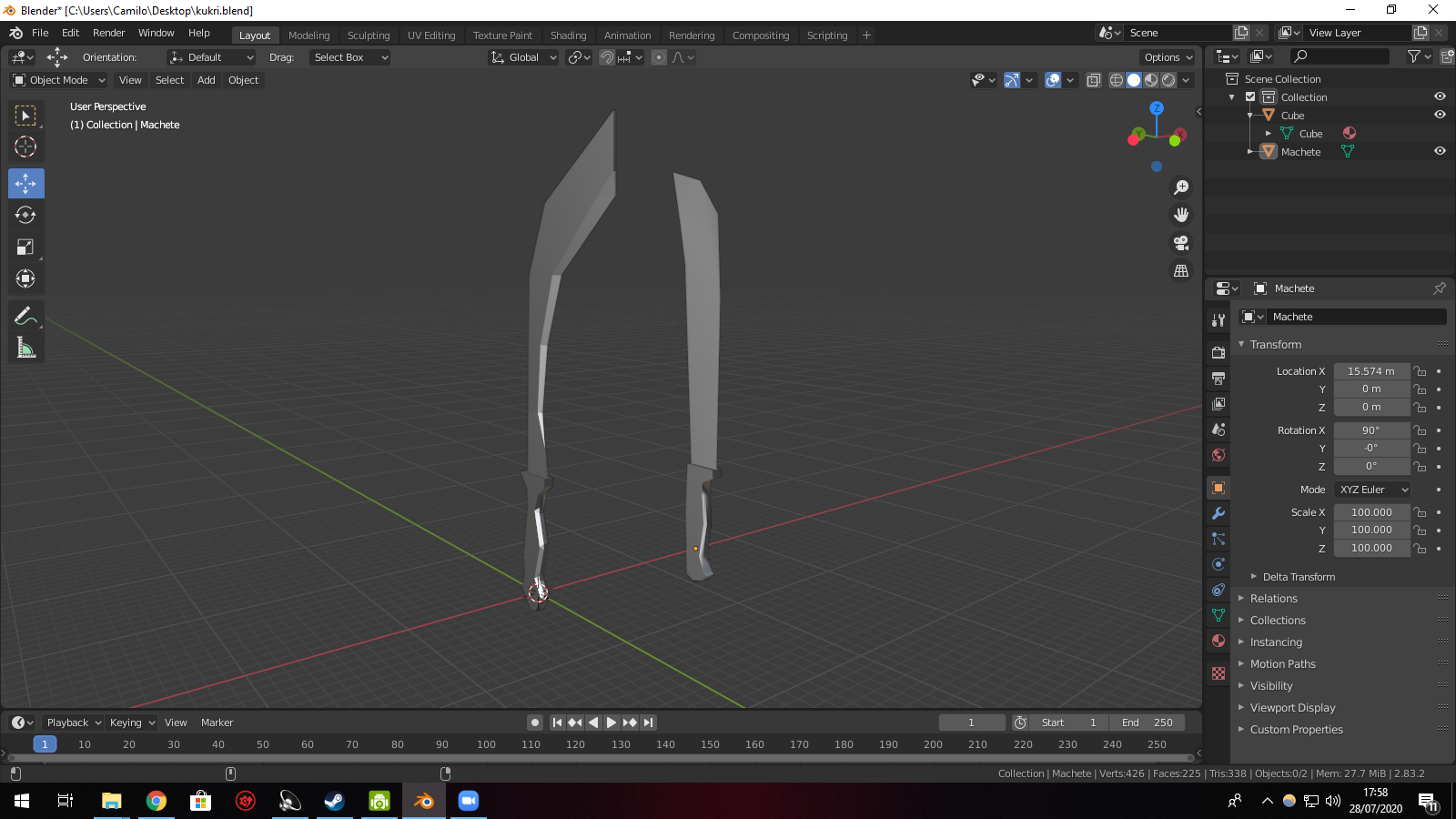Toggle the Scale Y lock
Viewport: 1456px width, 819px height.
[x=1420, y=530]
